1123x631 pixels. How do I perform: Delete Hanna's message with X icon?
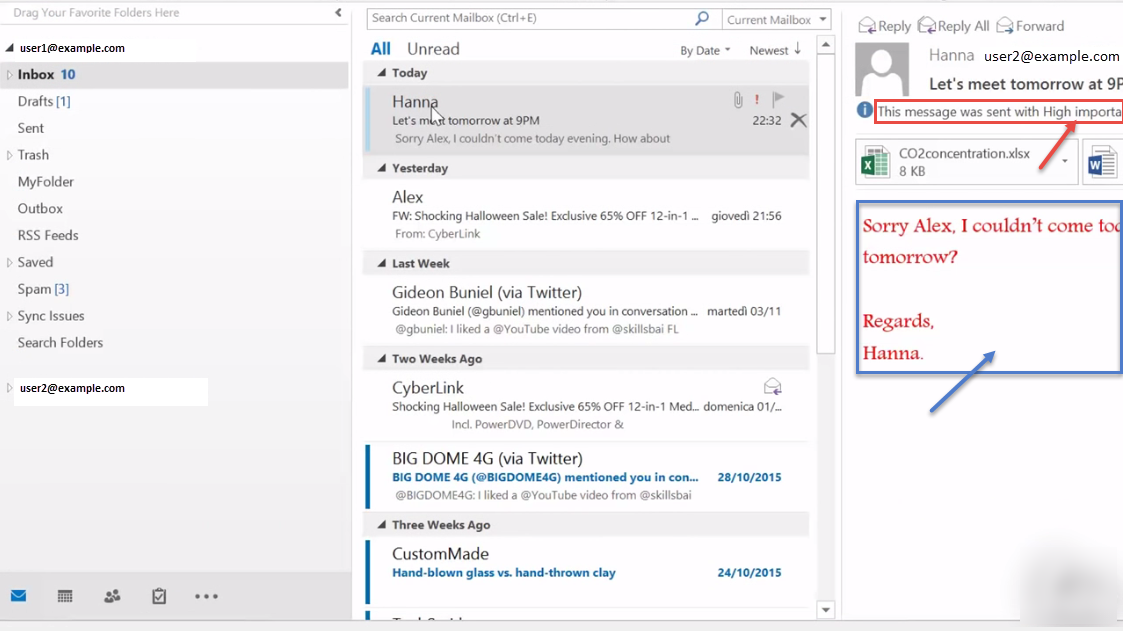798,120
